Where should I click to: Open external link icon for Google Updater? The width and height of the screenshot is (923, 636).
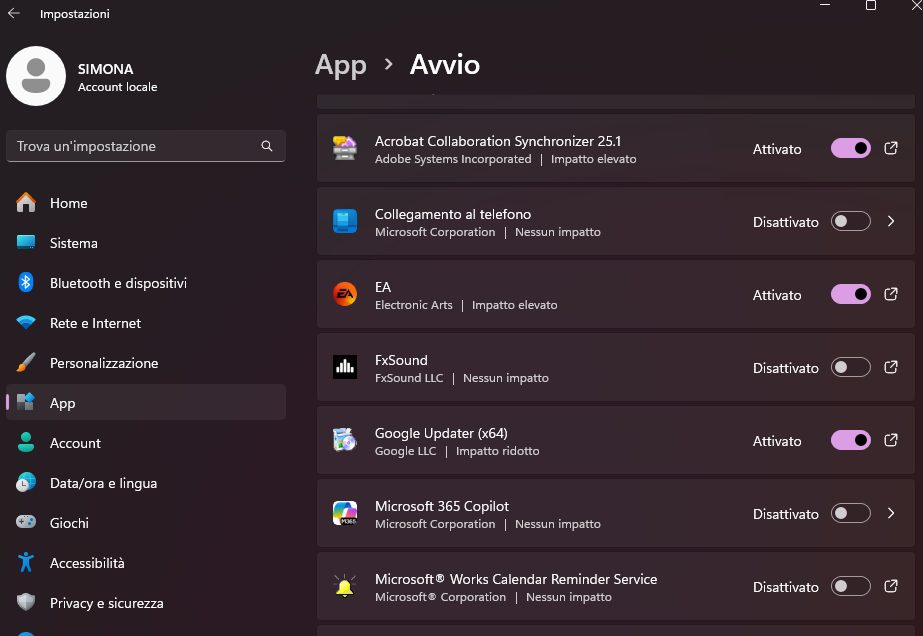pos(891,440)
